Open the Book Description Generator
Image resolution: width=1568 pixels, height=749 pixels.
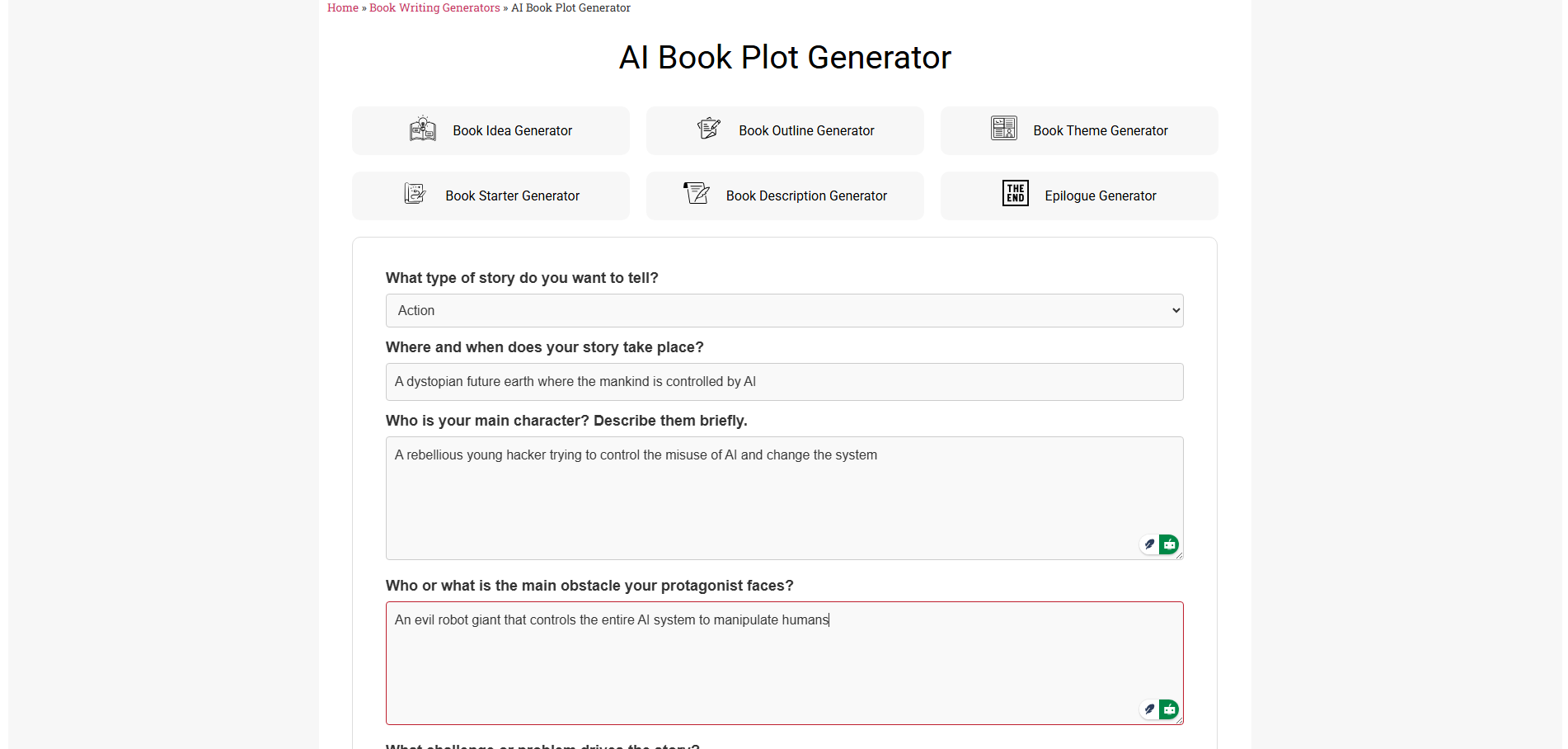point(784,195)
